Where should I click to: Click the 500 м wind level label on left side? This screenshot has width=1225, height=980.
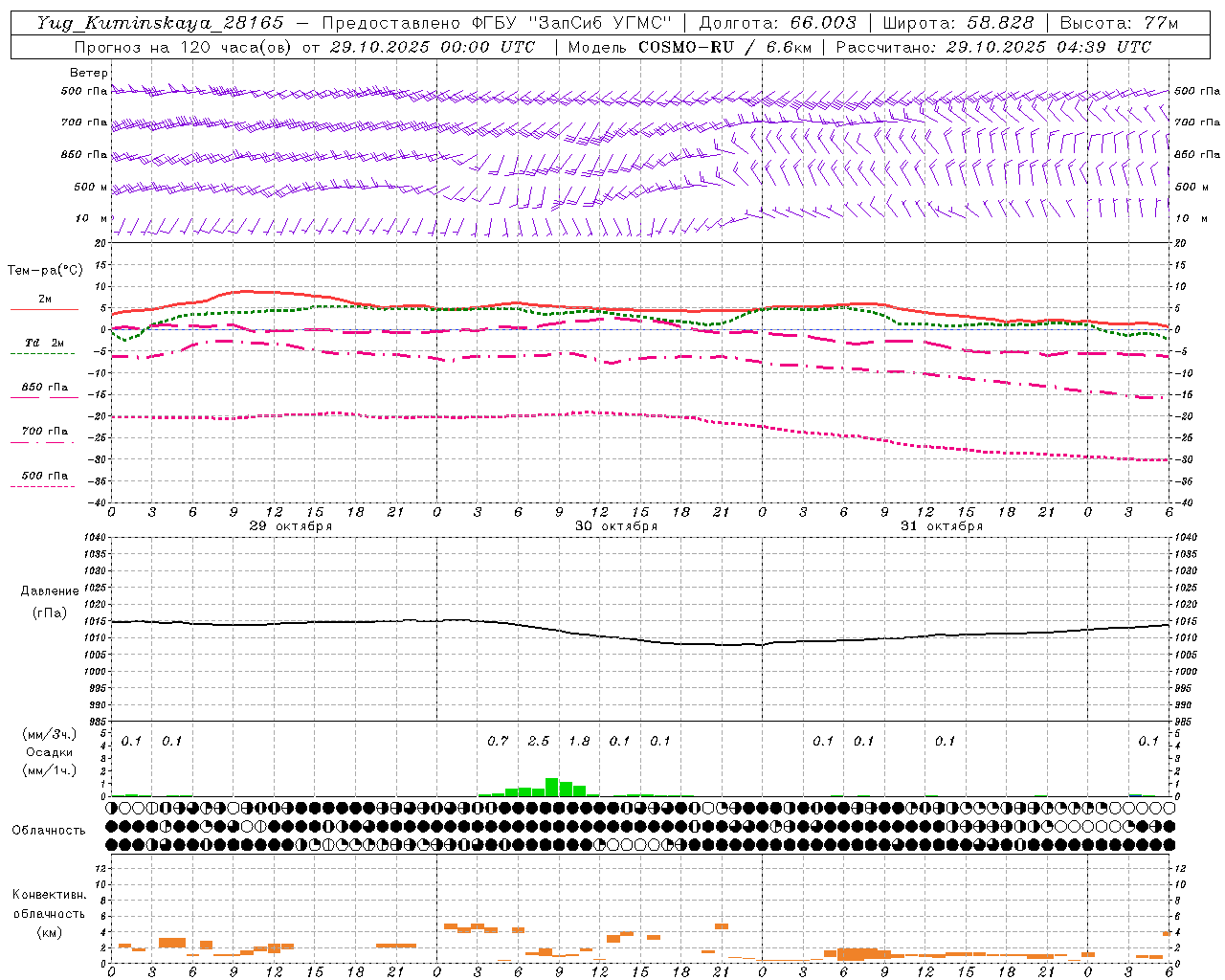tap(92, 187)
